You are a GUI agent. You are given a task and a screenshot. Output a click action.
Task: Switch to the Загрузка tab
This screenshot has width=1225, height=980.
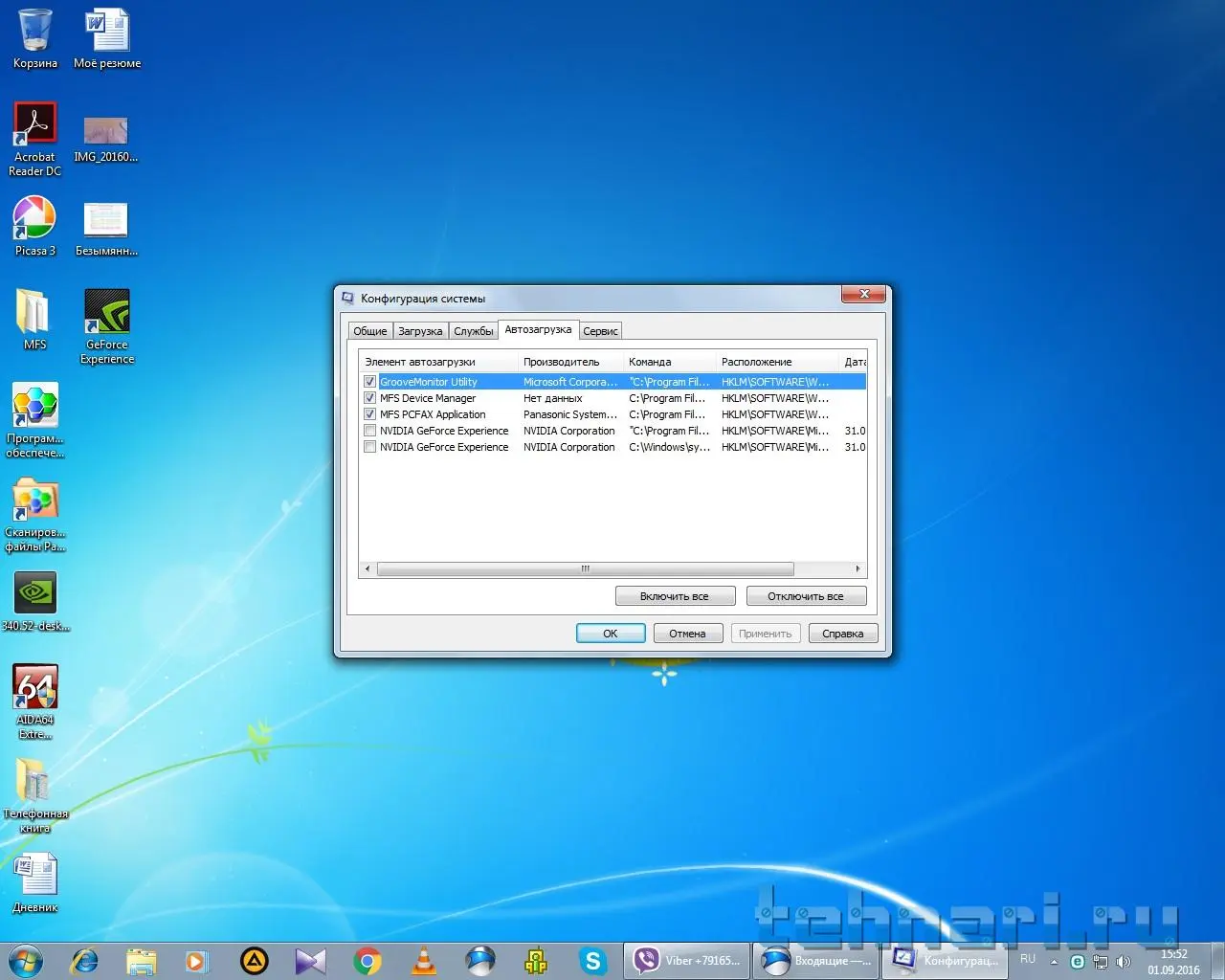[x=420, y=331]
